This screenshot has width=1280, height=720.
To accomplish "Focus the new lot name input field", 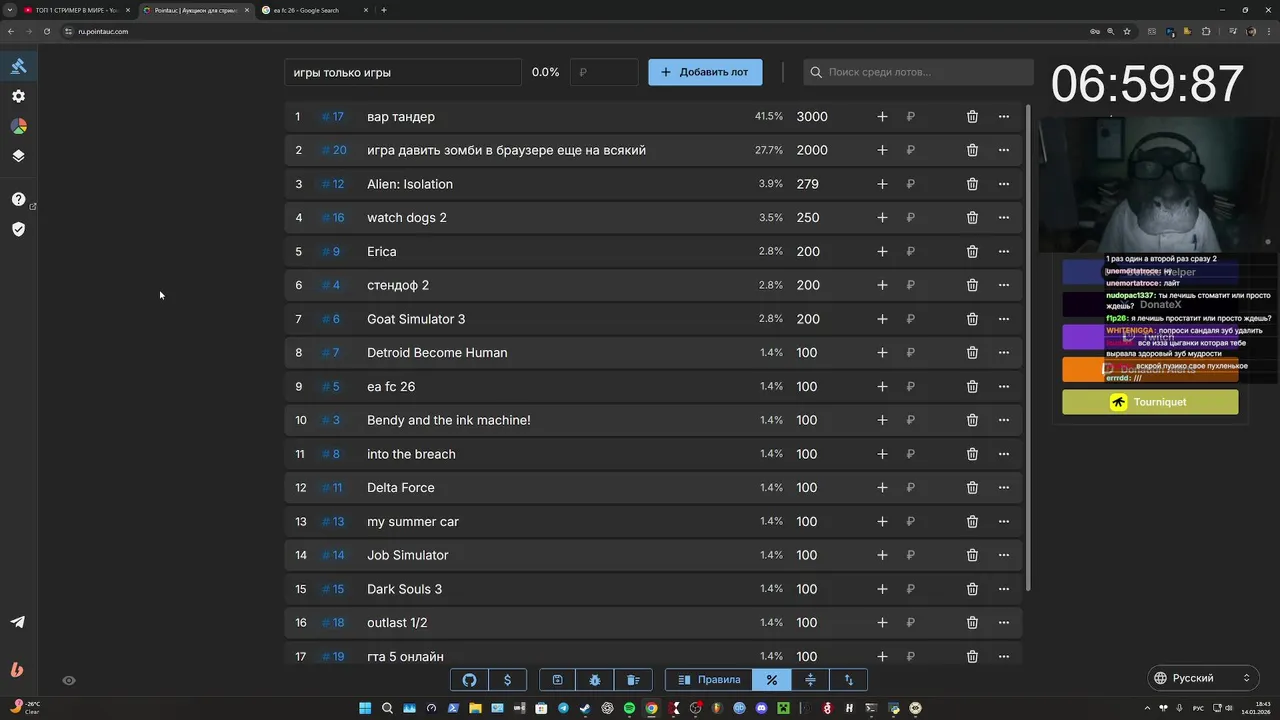I will pos(403,72).
